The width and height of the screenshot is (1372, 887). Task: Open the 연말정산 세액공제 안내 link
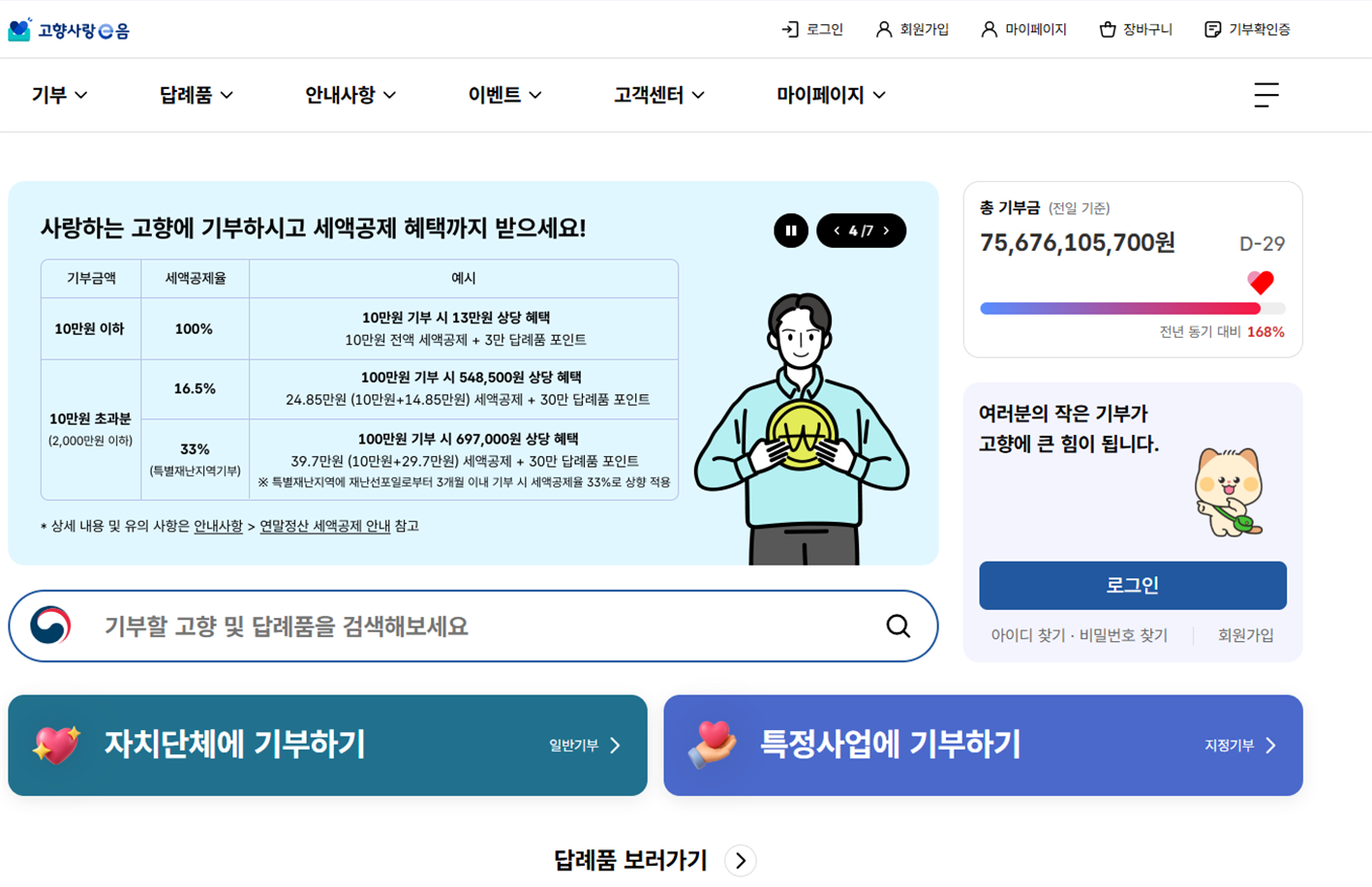[x=324, y=526]
